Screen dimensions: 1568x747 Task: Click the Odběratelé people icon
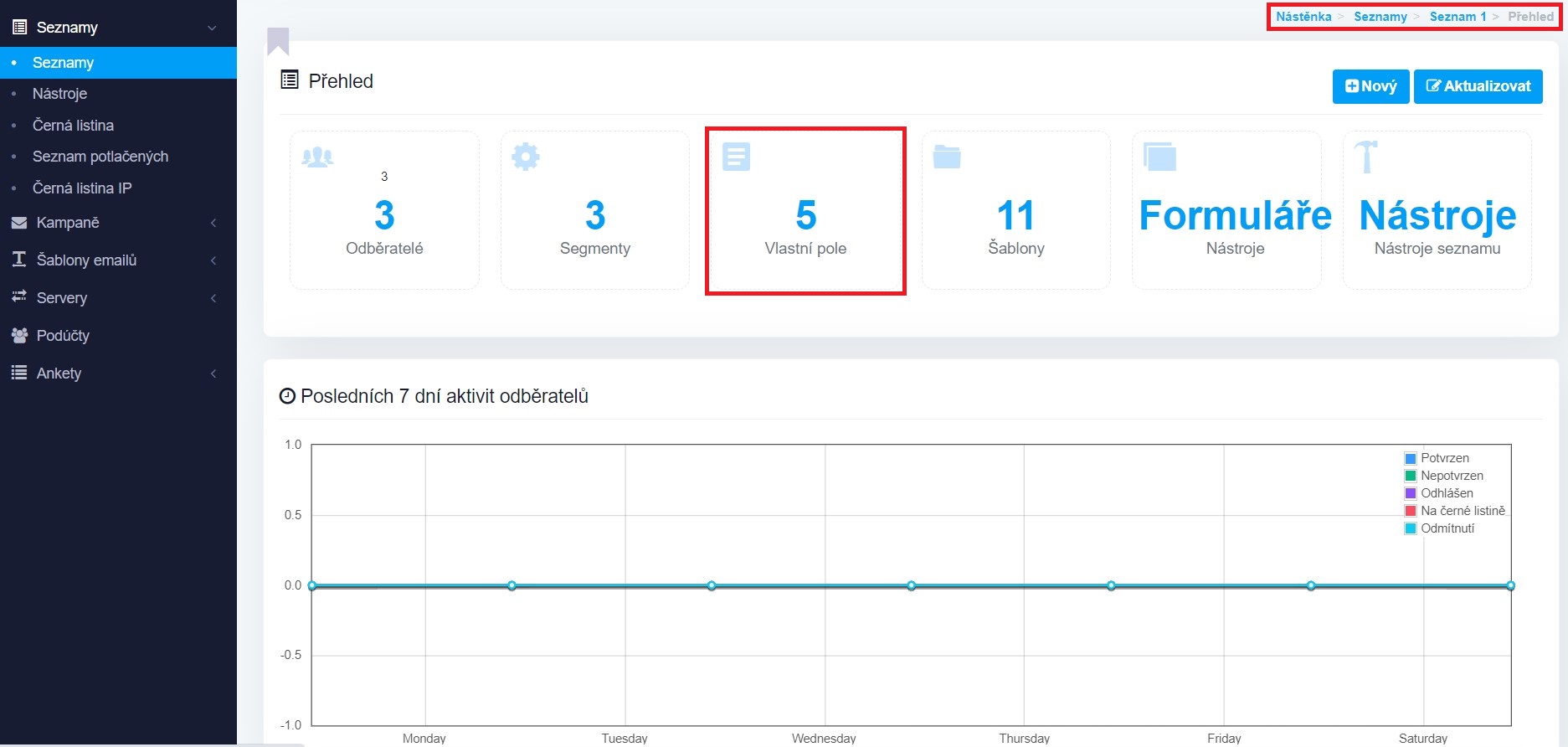coord(317,157)
